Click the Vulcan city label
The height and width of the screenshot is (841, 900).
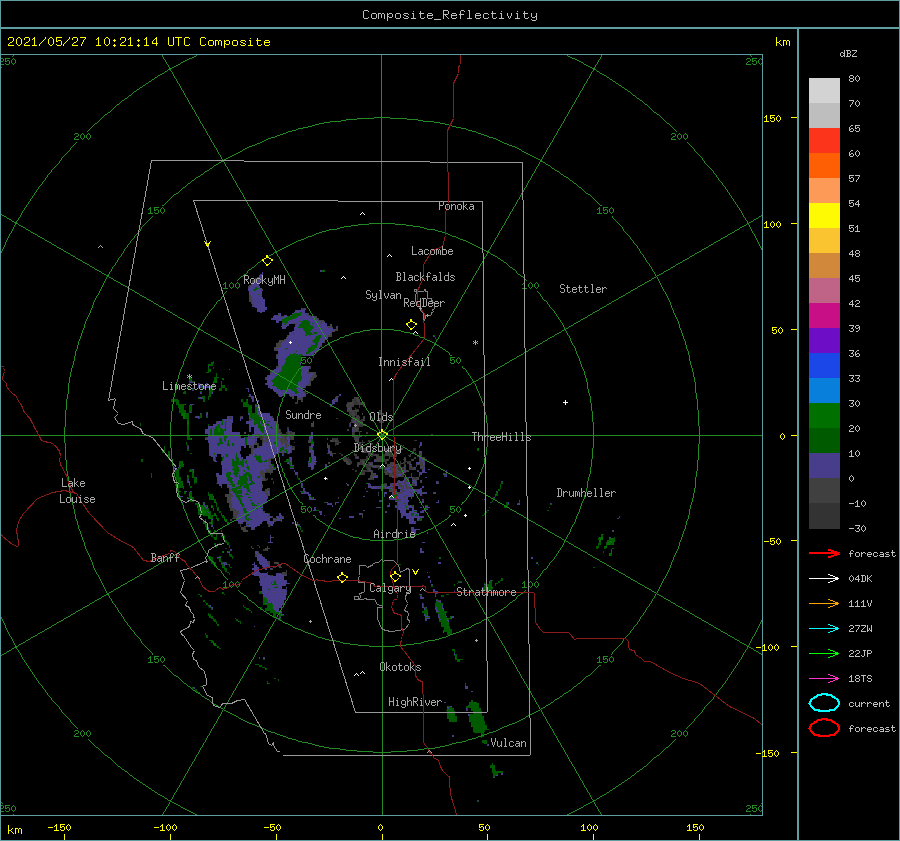pos(508,743)
